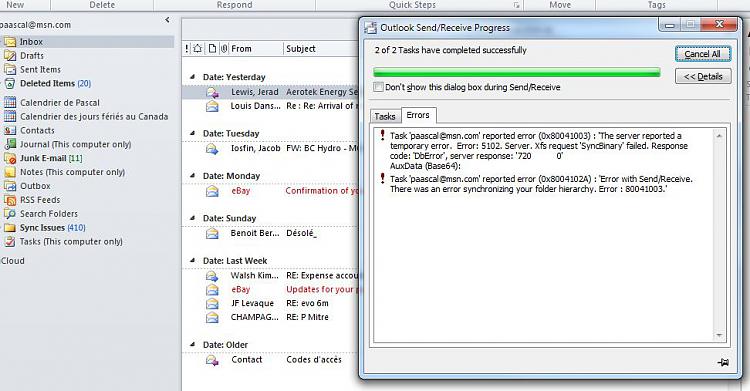This screenshot has height=391, width=750.
Task: Click the Deleted Items trash icon
Action: click(10, 83)
